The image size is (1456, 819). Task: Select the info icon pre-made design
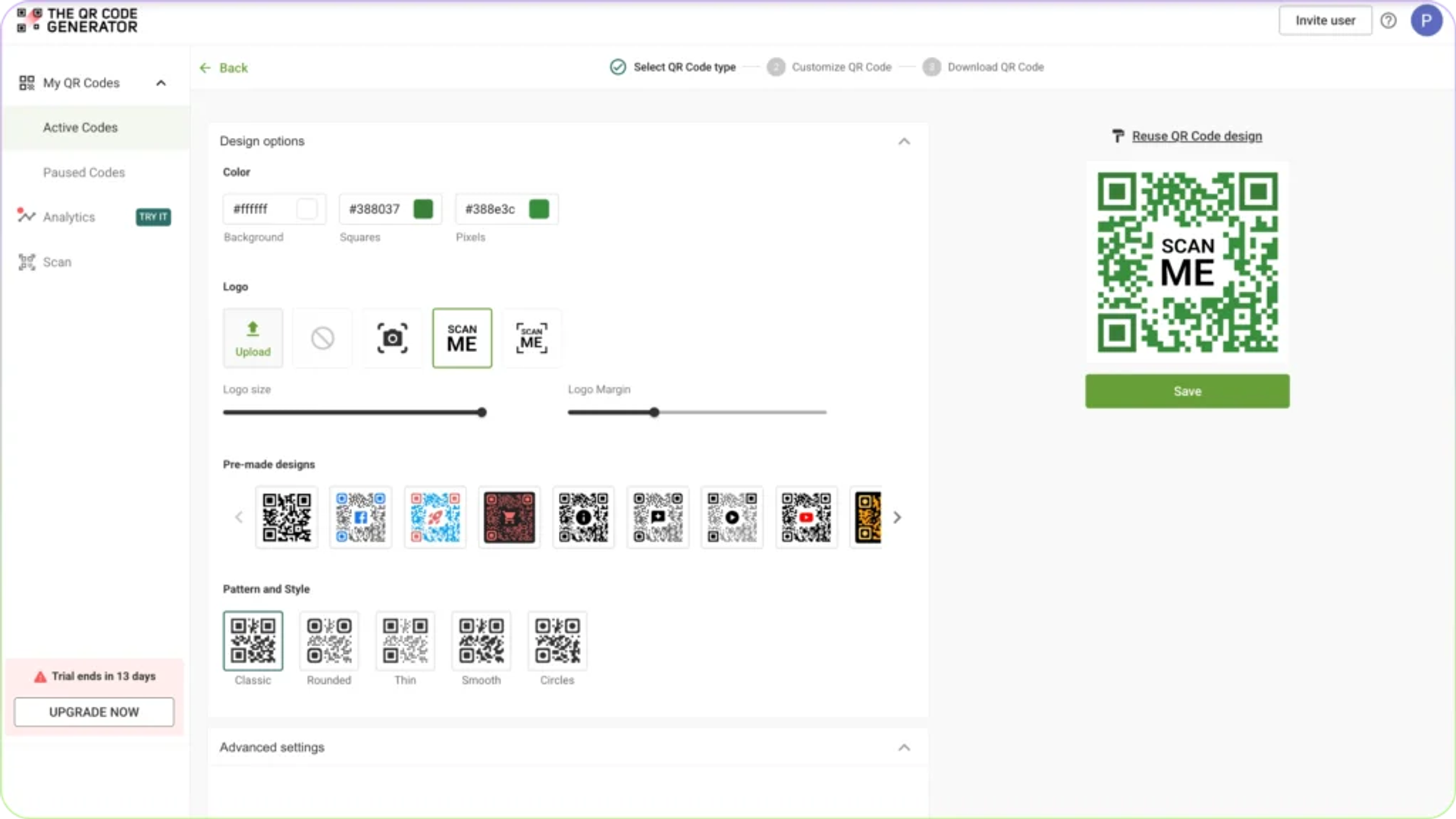(x=584, y=517)
